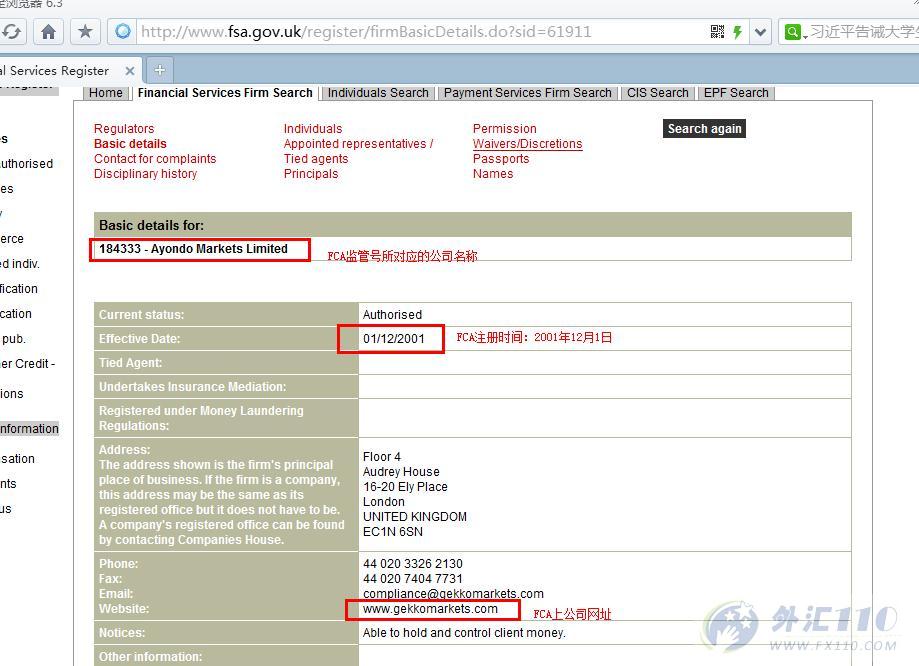Open Financial Services Firm Search tab
This screenshot has height=666, width=919.
coord(225,93)
